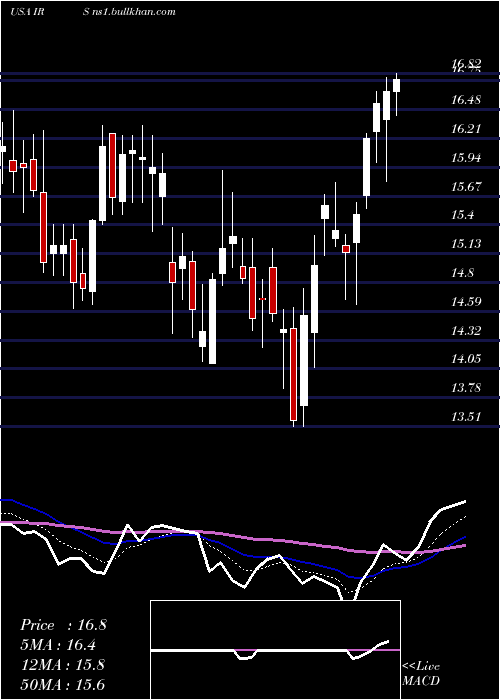Click the 16.48 price axis label
This screenshot has width=500, height=700.
point(466,100)
